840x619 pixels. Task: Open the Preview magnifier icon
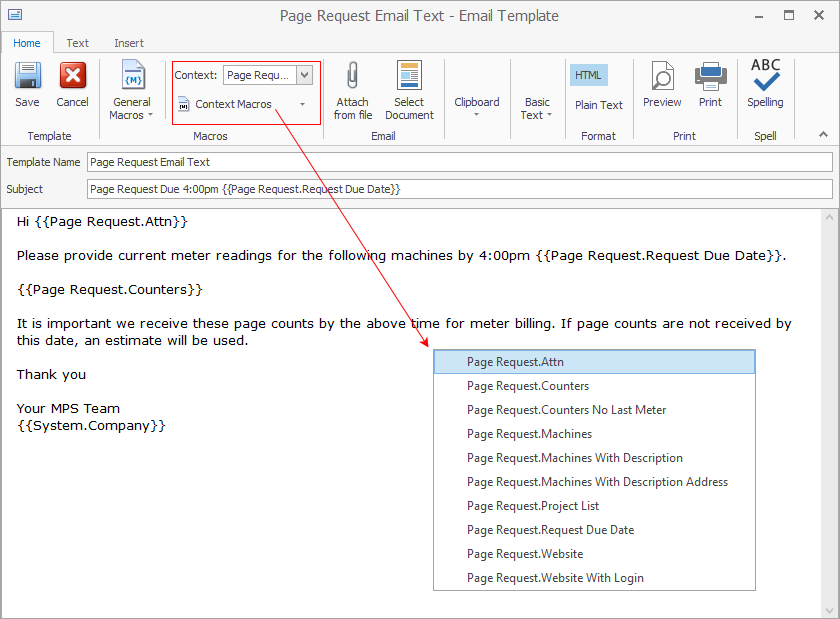(x=662, y=77)
